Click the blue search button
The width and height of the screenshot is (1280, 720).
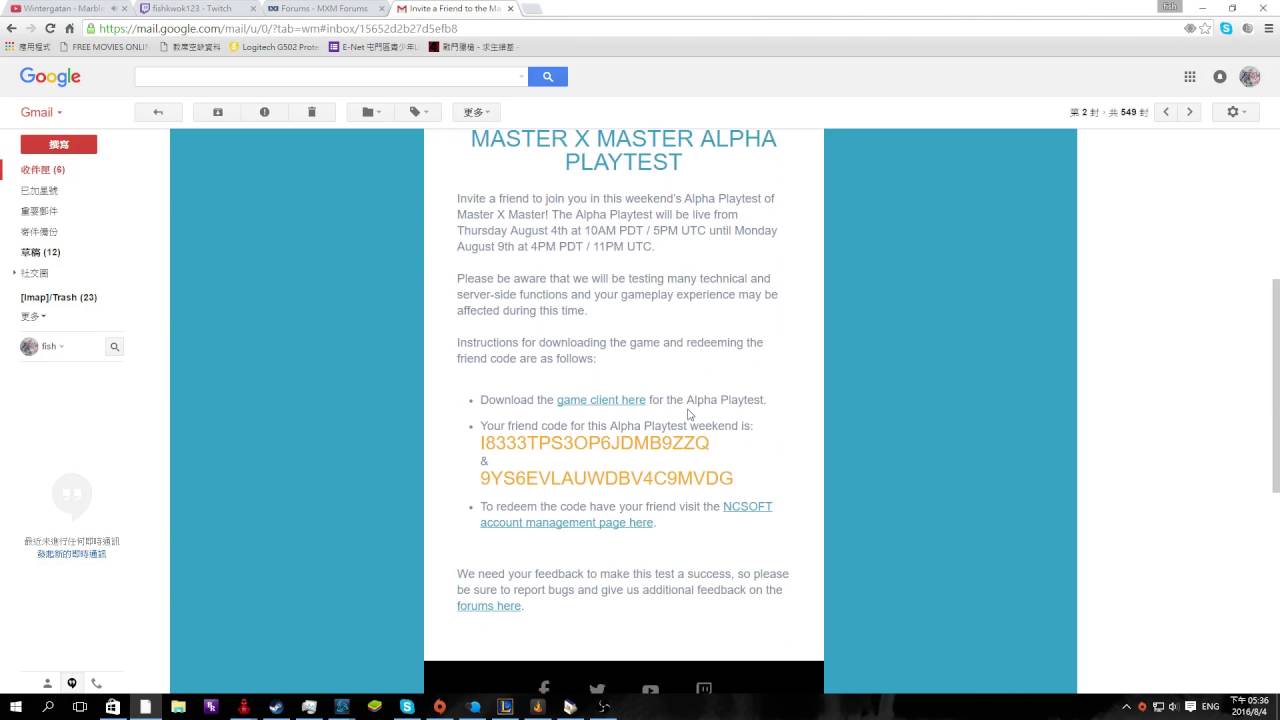click(547, 77)
